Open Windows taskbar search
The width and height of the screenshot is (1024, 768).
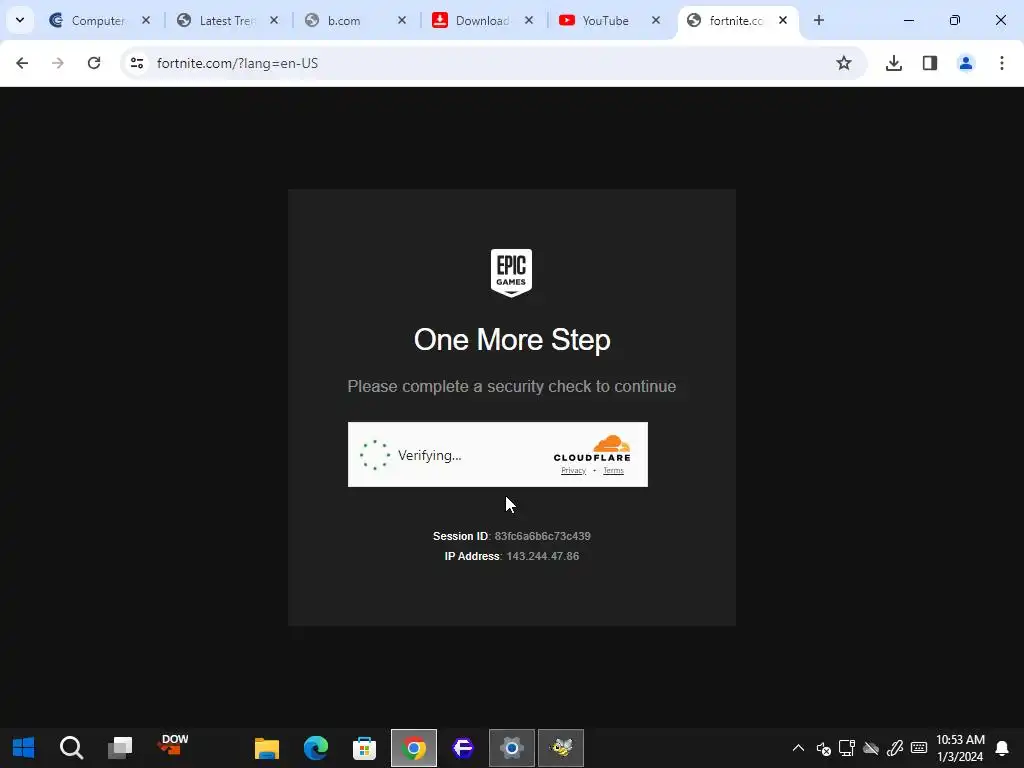(x=71, y=748)
